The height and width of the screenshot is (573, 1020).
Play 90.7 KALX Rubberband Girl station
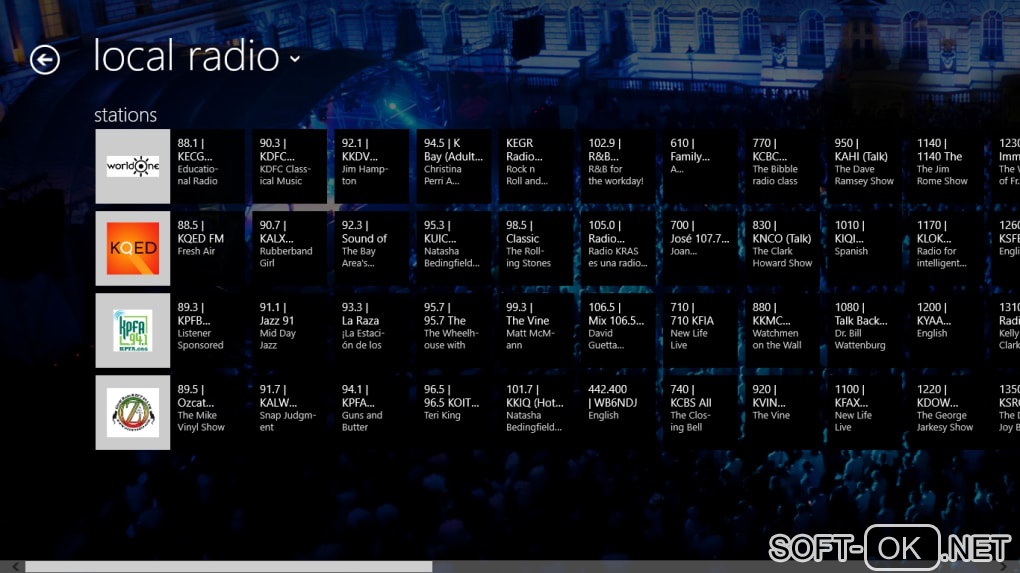point(290,248)
